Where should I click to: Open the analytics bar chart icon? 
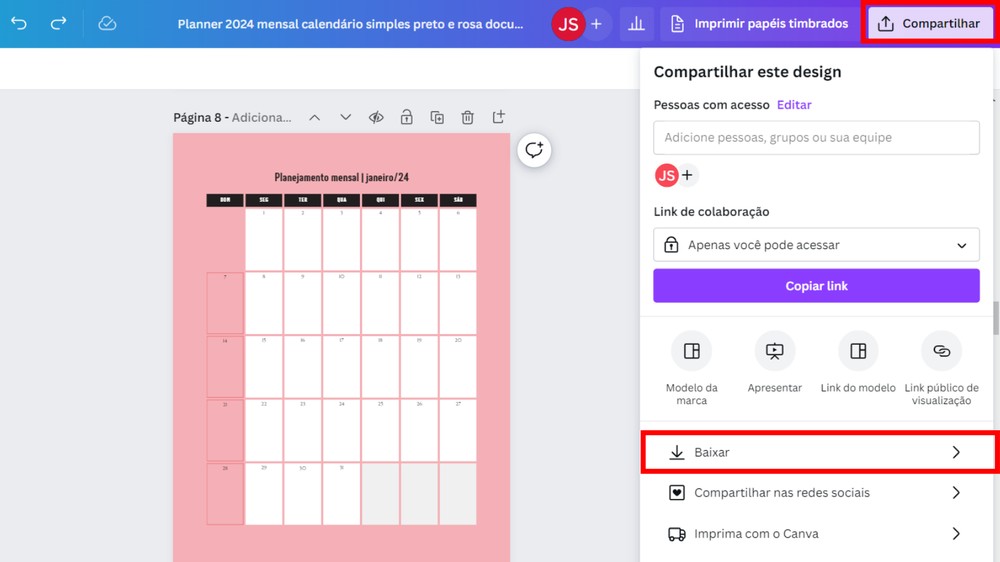click(x=636, y=24)
